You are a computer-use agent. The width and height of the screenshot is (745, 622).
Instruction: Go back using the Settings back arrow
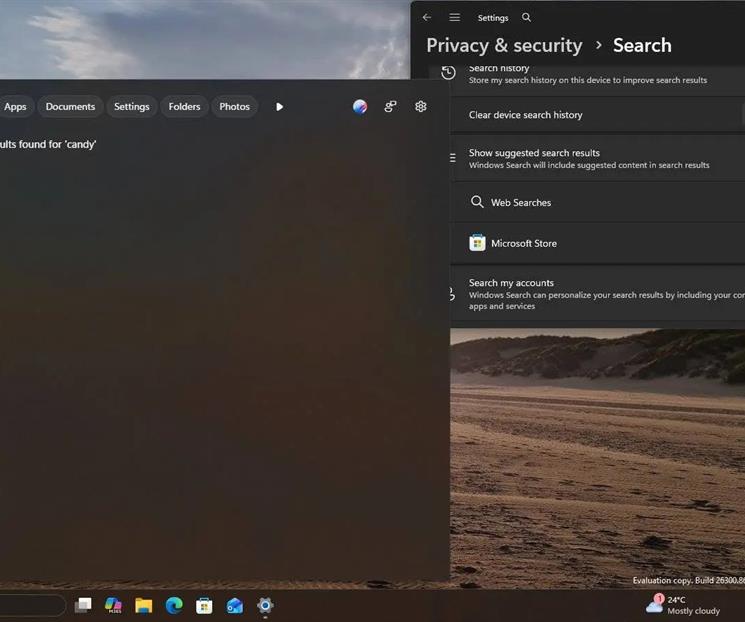pos(427,18)
